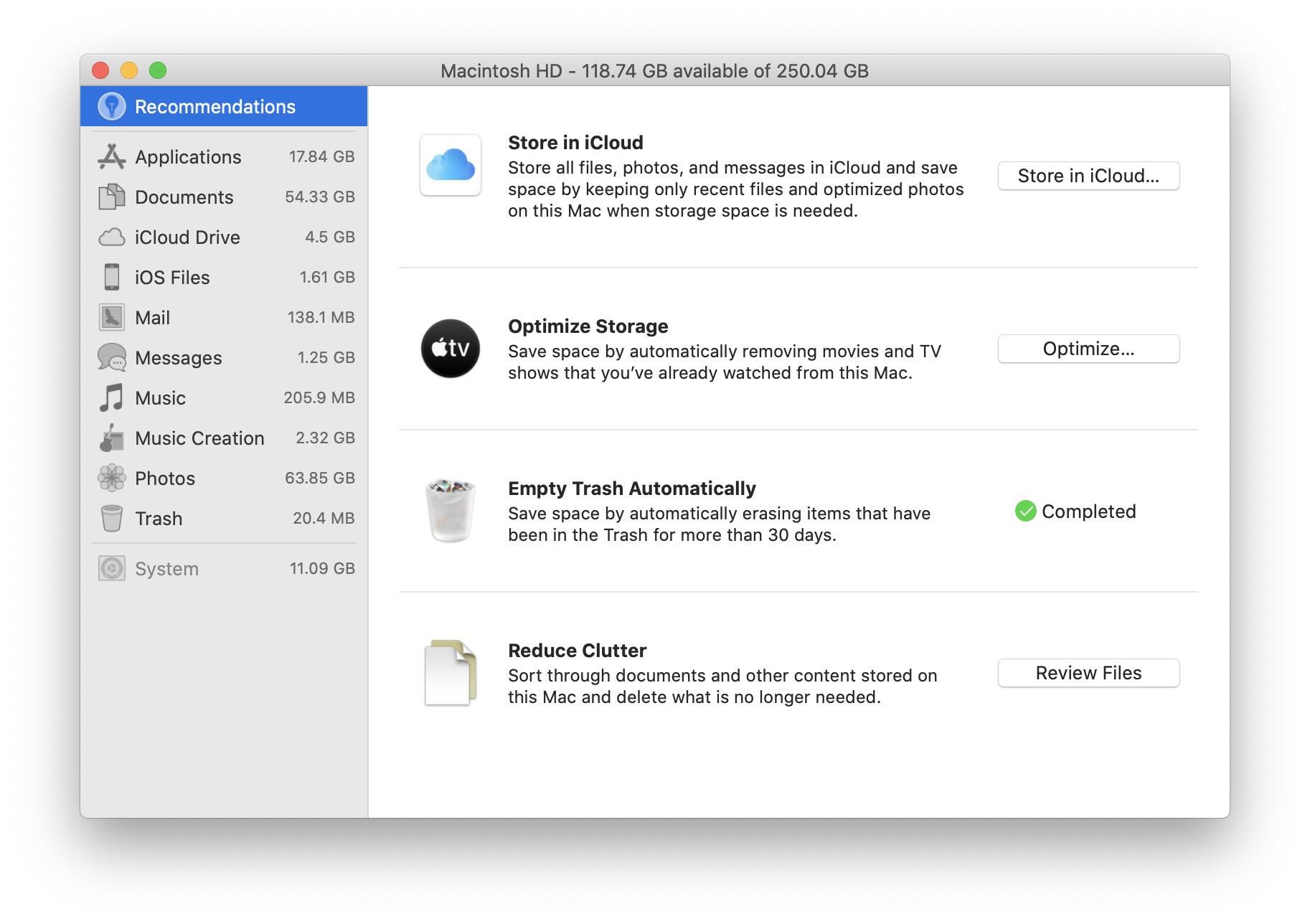Click the System label in sidebar
This screenshot has height=924, width=1310.
(x=166, y=569)
